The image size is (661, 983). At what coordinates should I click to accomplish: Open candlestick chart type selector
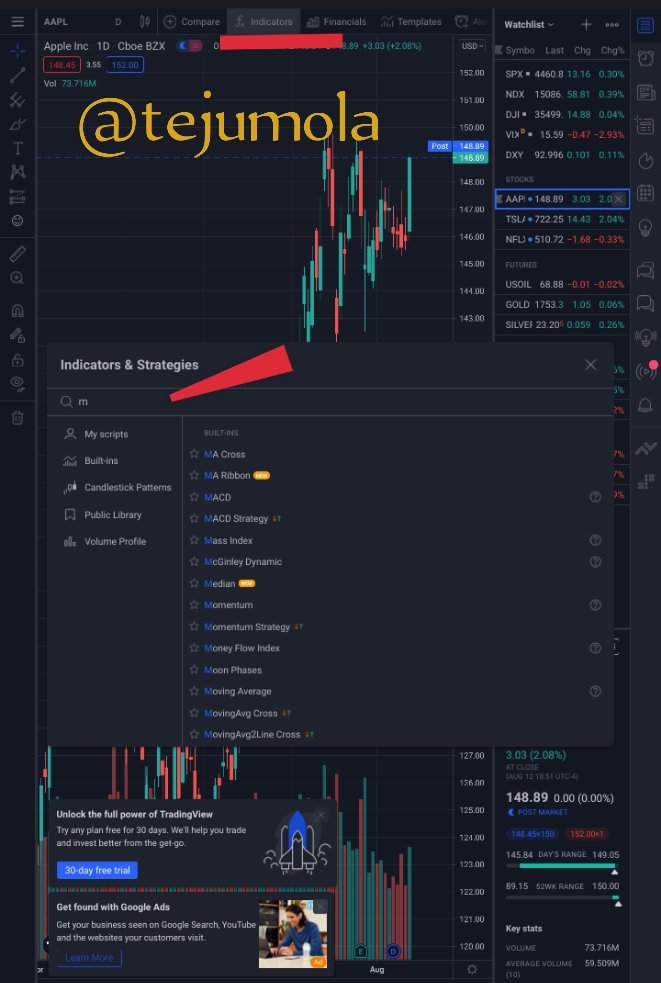tap(145, 22)
